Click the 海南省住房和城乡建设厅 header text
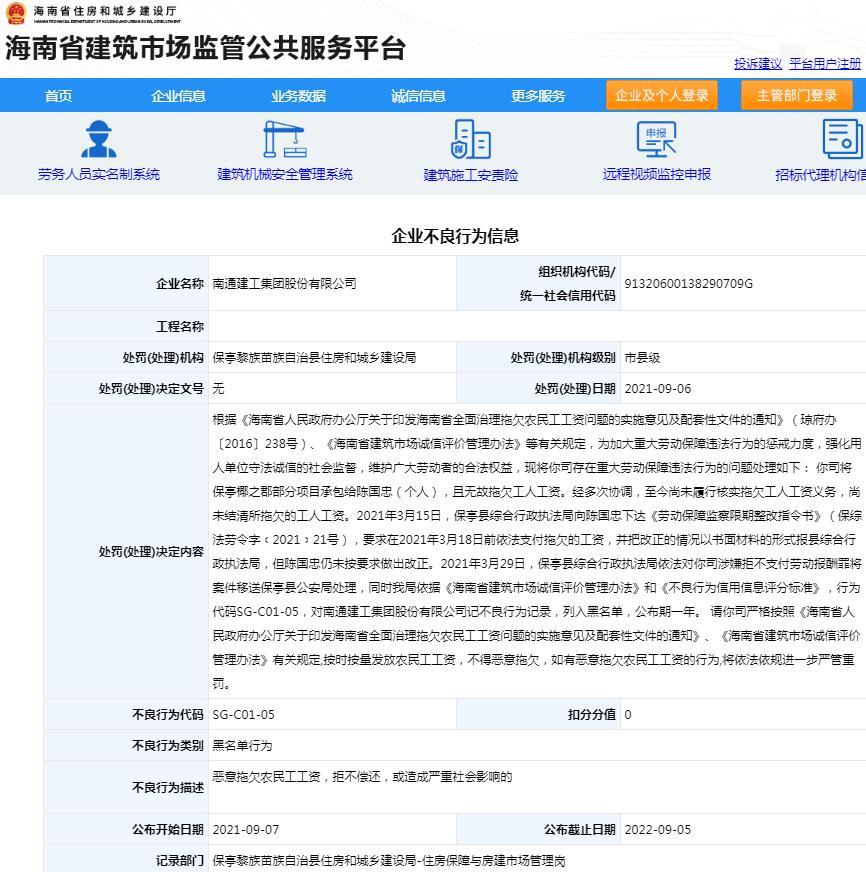Screen dimensions: 866x872 click(x=105, y=11)
